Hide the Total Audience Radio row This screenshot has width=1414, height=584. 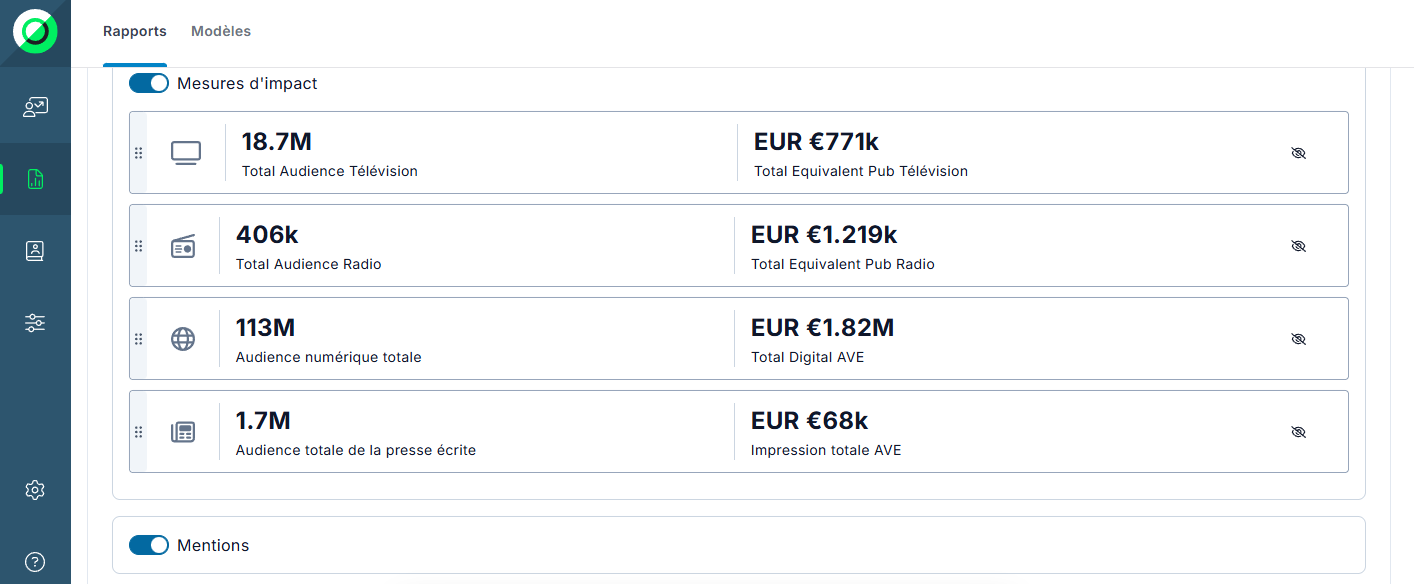click(x=1298, y=246)
